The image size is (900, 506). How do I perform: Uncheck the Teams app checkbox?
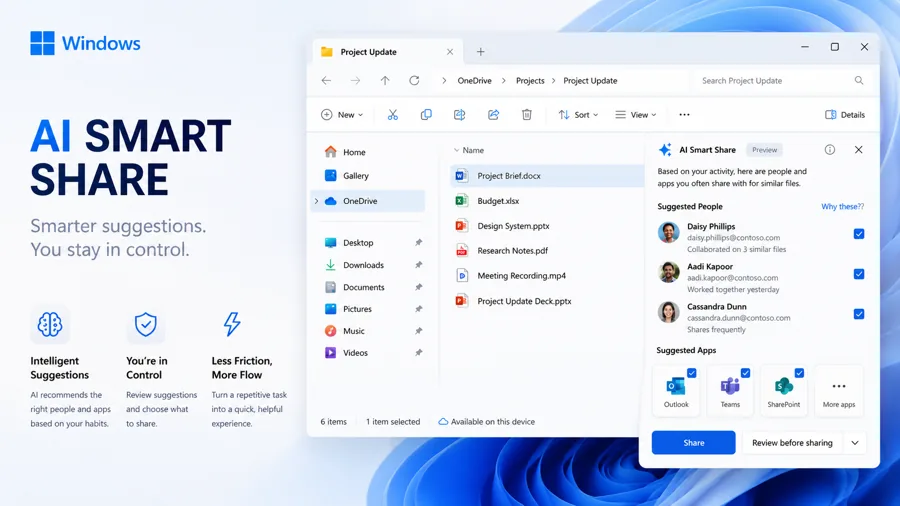(745, 373)
